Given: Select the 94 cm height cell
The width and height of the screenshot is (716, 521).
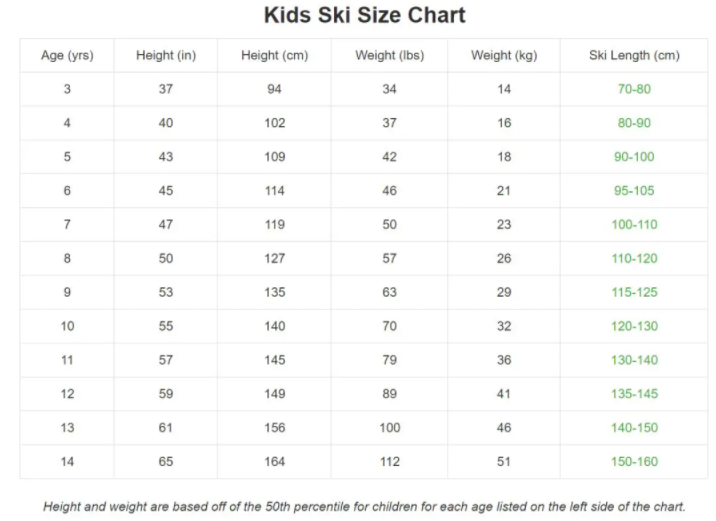Looking at the screenshot, I should (x=274, y=89).
